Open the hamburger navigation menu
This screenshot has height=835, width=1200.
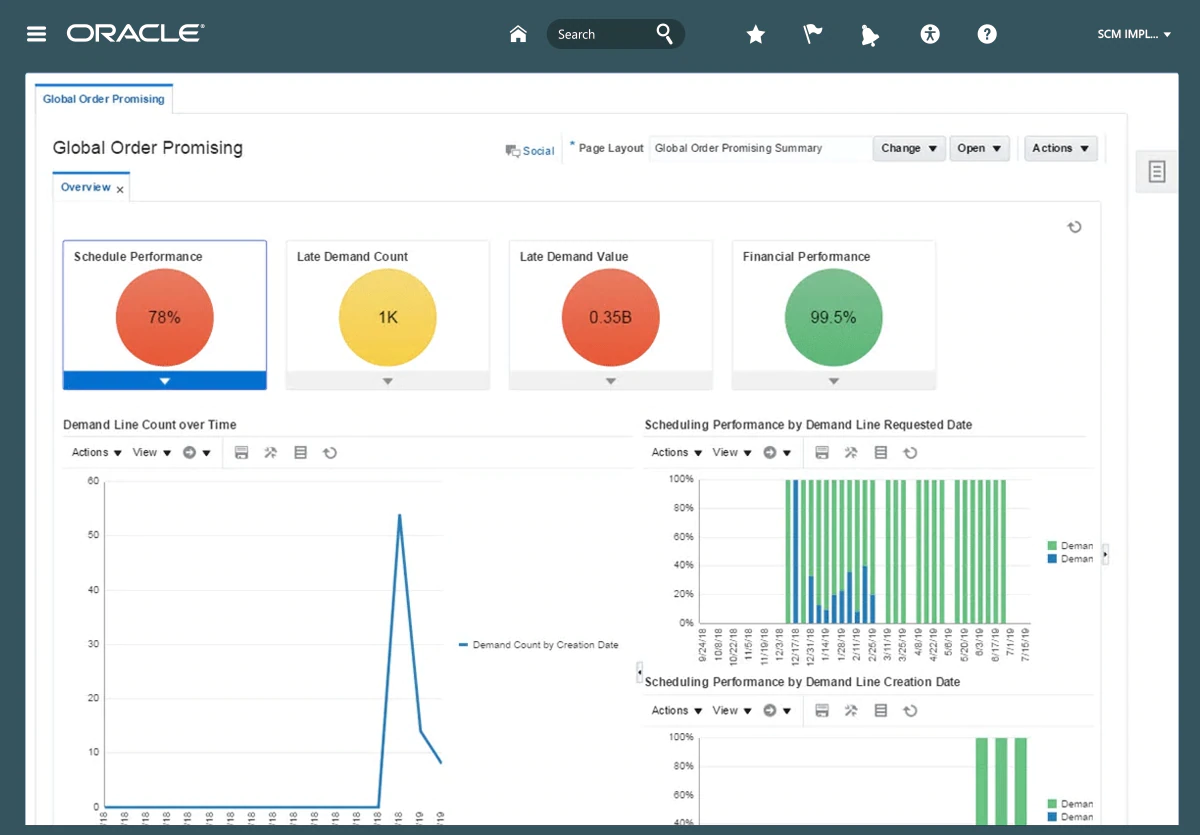click(37, 34)
